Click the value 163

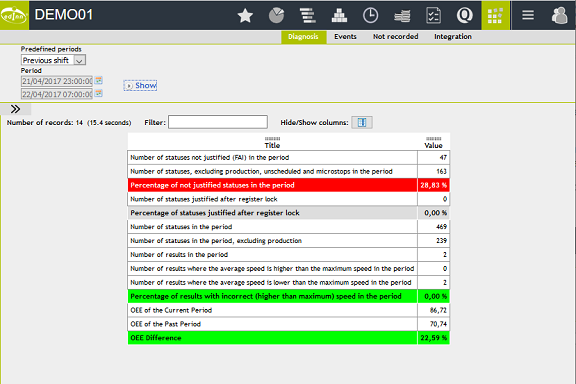point(442,172)
